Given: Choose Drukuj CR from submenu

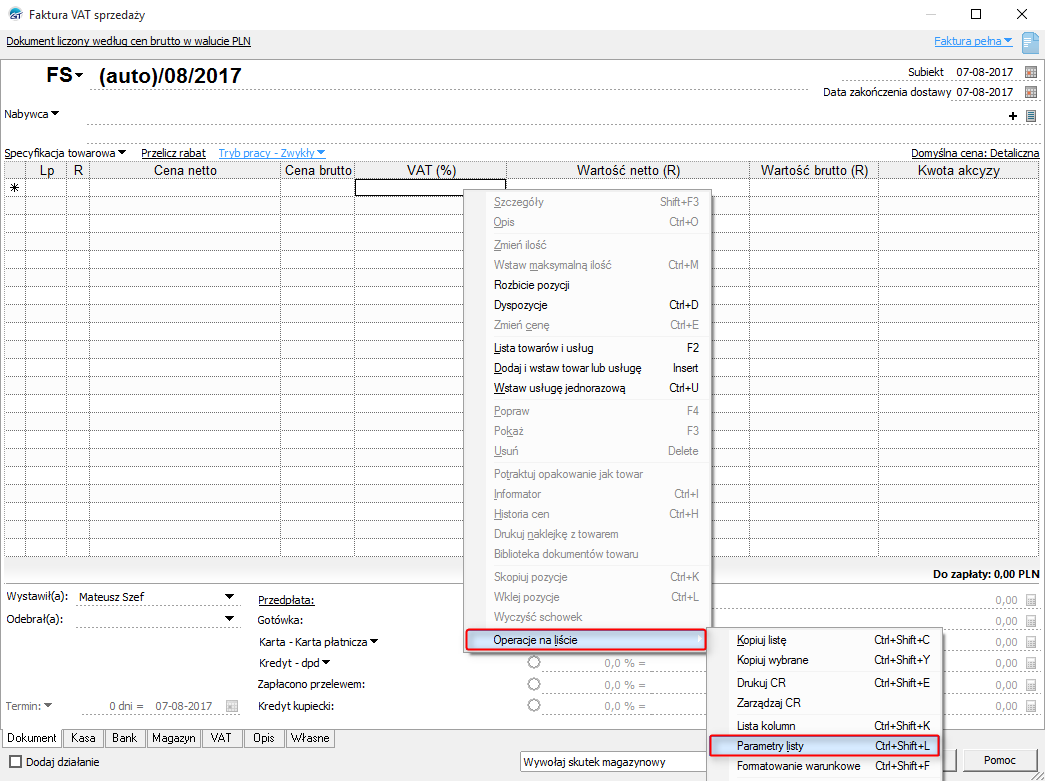Looking at the screenshot, I should pos(824,682).
